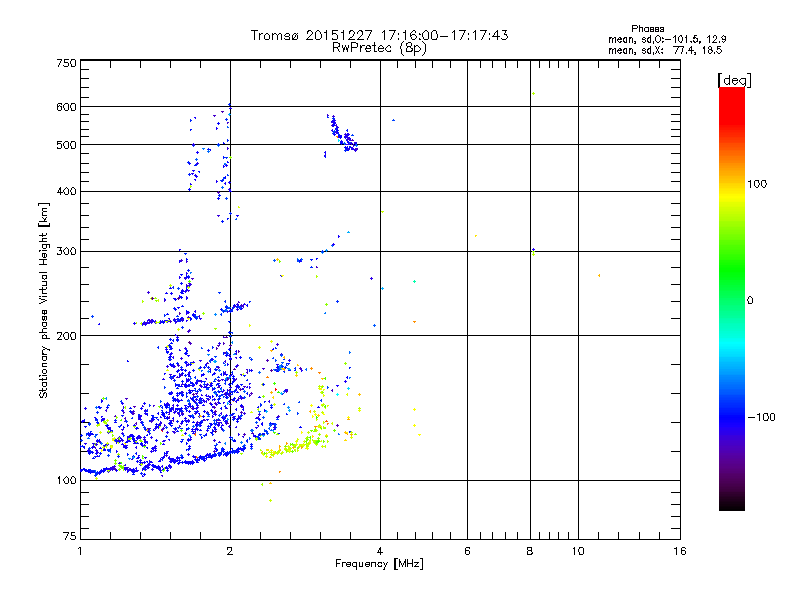This screenshot has width=800, height=600.
Task: Click the y-axis tick label '200'
Action: coord(66,336)
